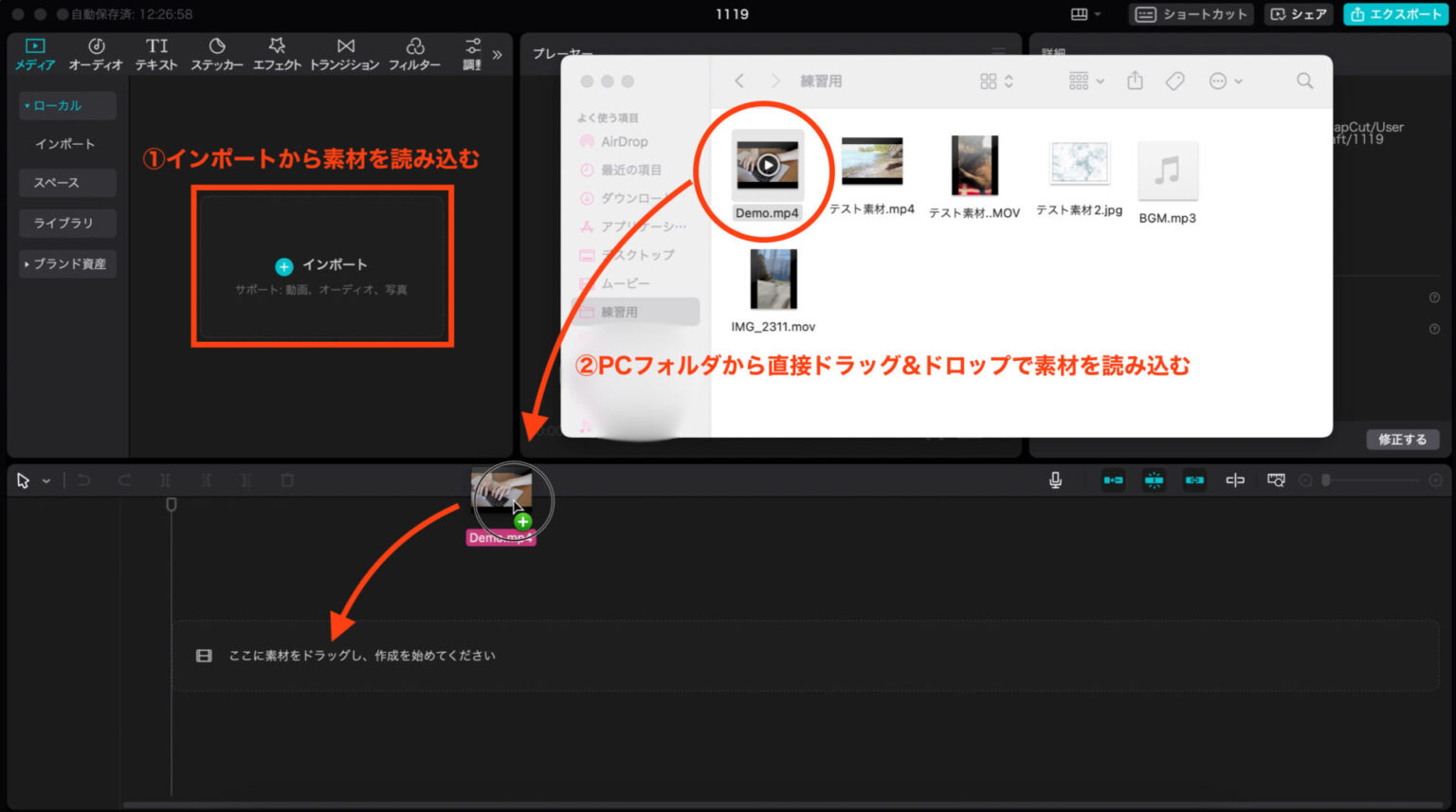This screenshot has height=812, width=1456.
Task: Open the grid view options dropdown in Finder
Action: coord(994,81)
